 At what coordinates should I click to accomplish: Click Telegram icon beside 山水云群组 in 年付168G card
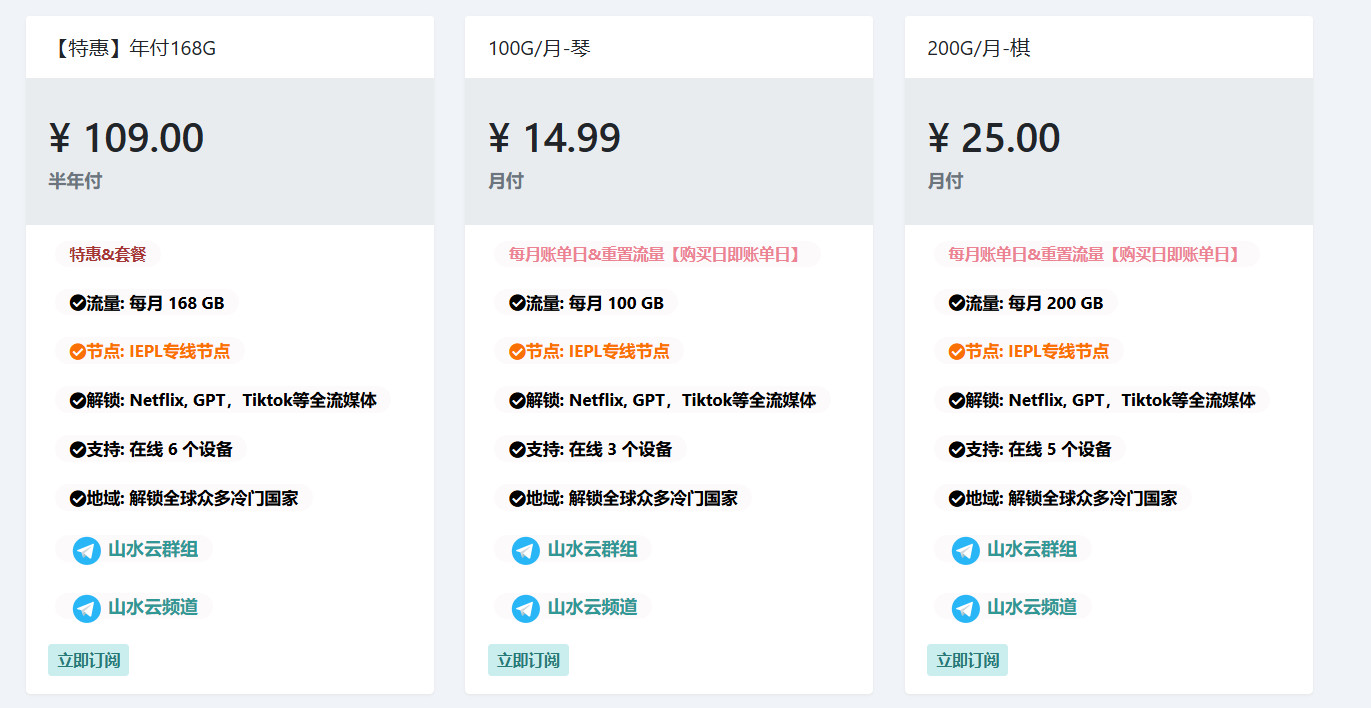[x=87, y=550]
